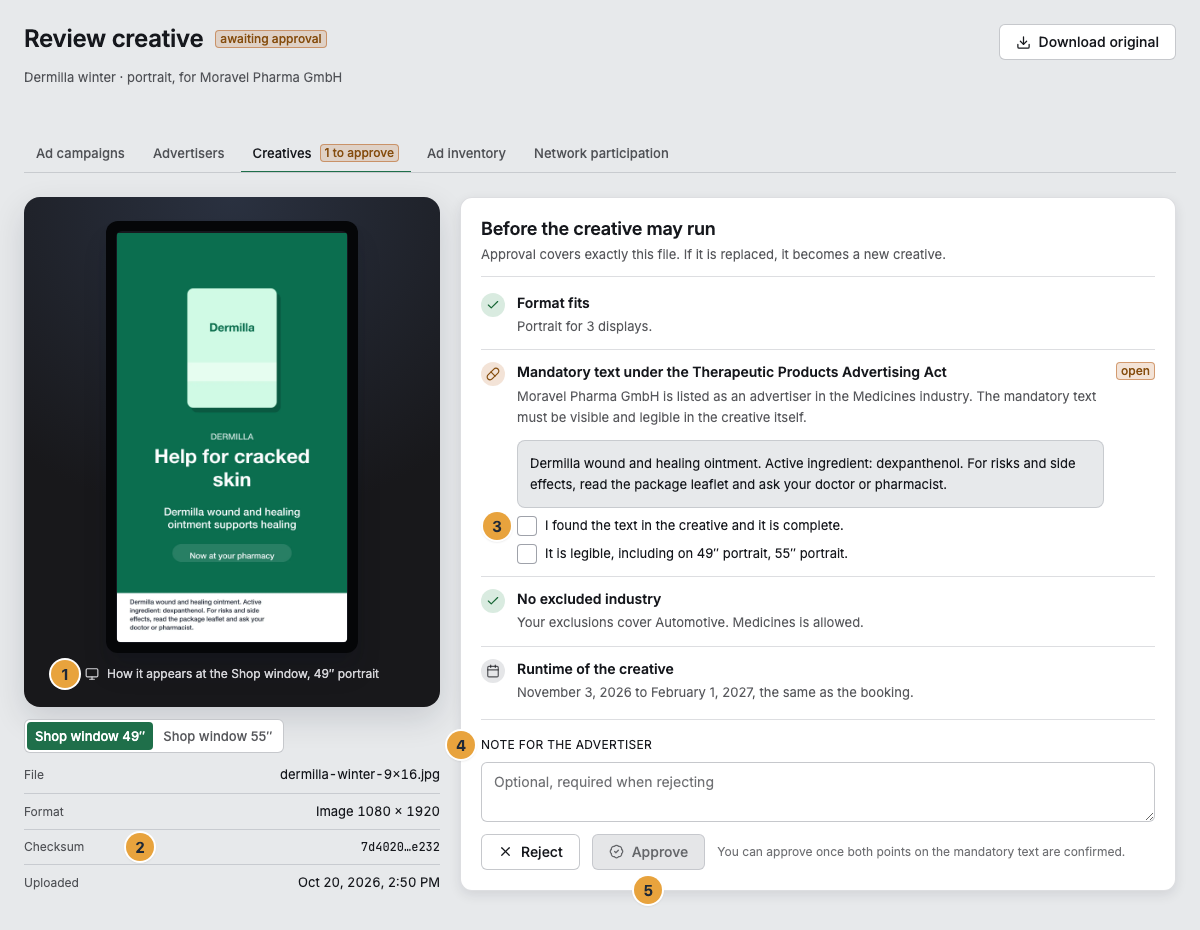Viewport: 1200px width, 930px height.
Task: Click the Dermilla creative preview image
Action: point(232,437)
